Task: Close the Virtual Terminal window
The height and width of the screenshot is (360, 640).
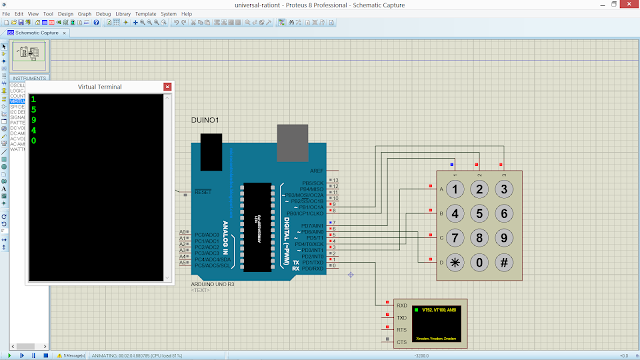Action: pyautogui.click(x=167, y=87)
